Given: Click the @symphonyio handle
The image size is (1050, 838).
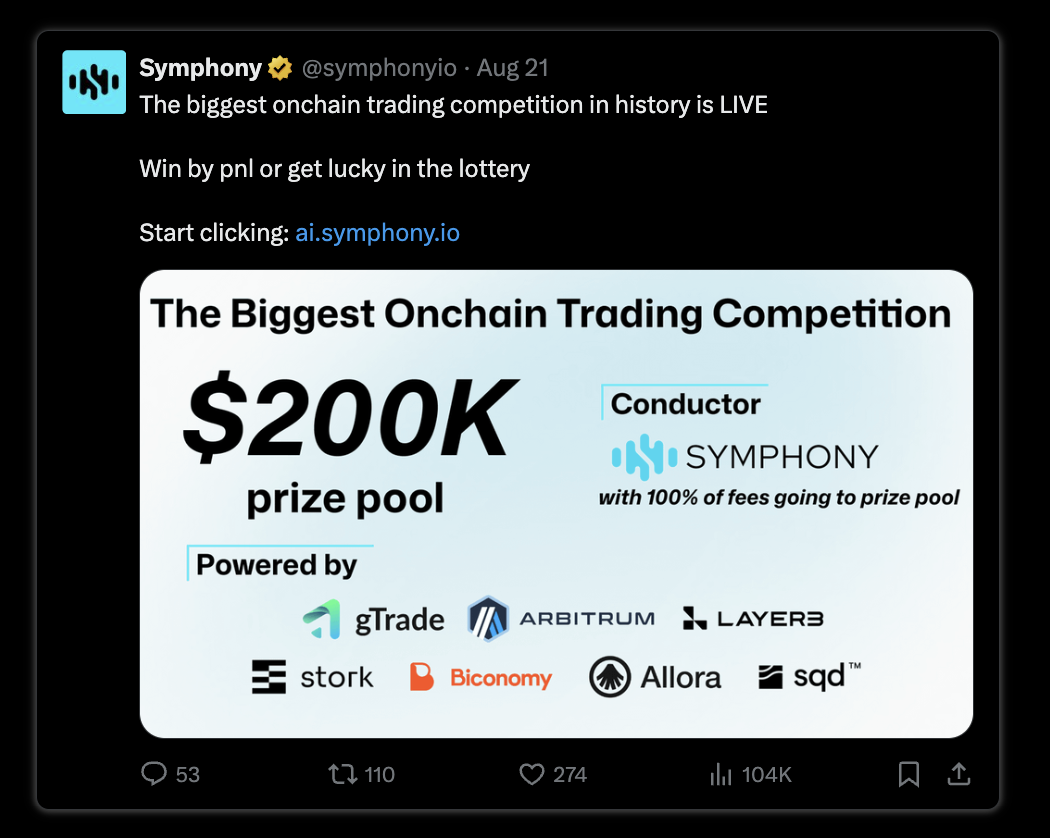Looking at the screenshot, I should coord(379,68).
